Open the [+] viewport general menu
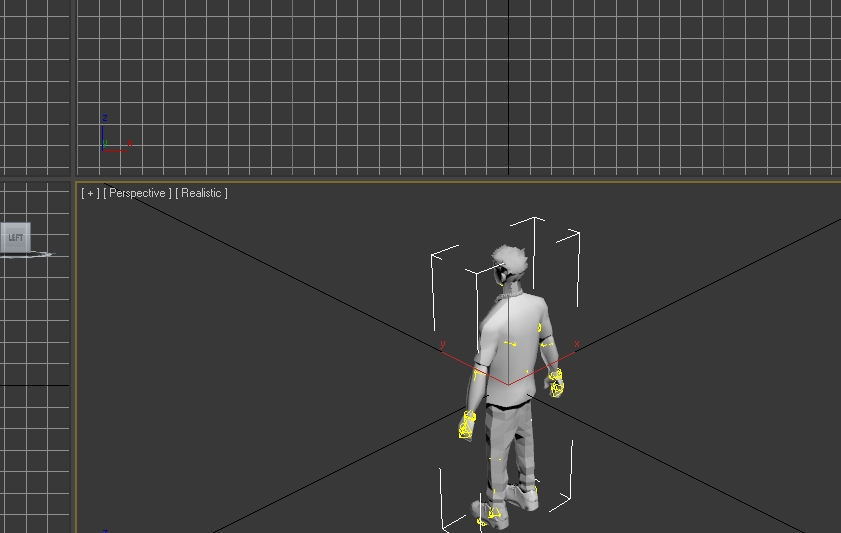The width and height of the screenshot is (841, 533). coord(90,193)
